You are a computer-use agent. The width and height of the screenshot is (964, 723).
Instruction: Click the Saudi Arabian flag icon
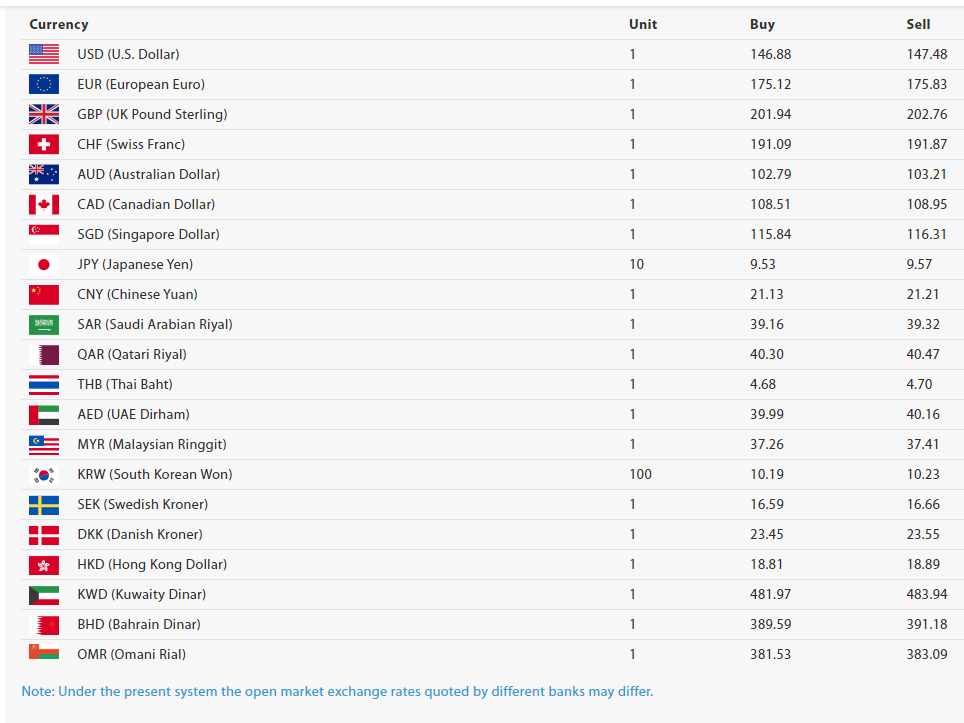pos(44,324)
